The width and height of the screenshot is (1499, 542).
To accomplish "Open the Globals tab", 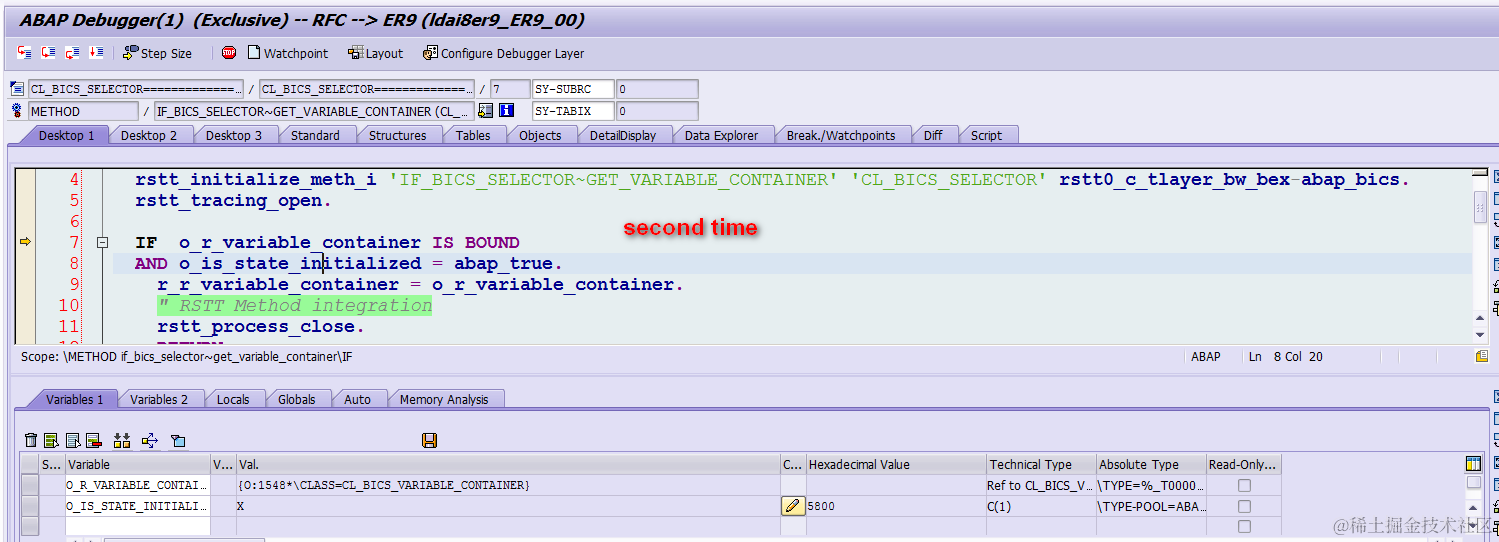I will (297, 399).
